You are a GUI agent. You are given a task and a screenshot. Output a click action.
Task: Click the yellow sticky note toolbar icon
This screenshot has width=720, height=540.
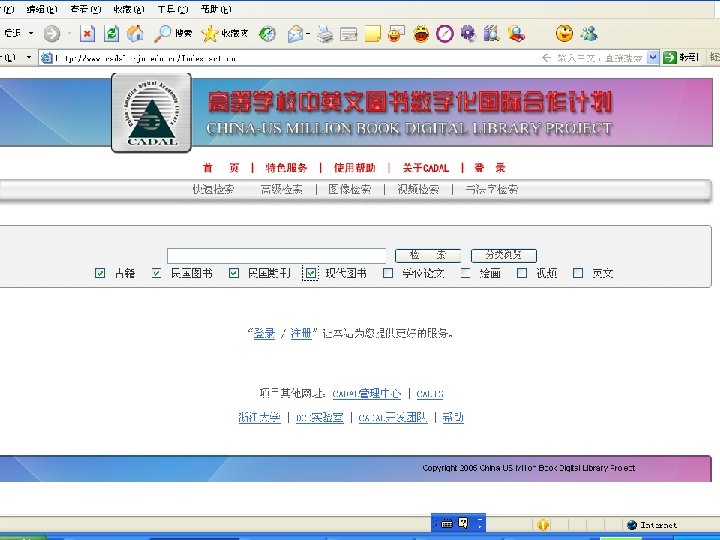[372, 34]
